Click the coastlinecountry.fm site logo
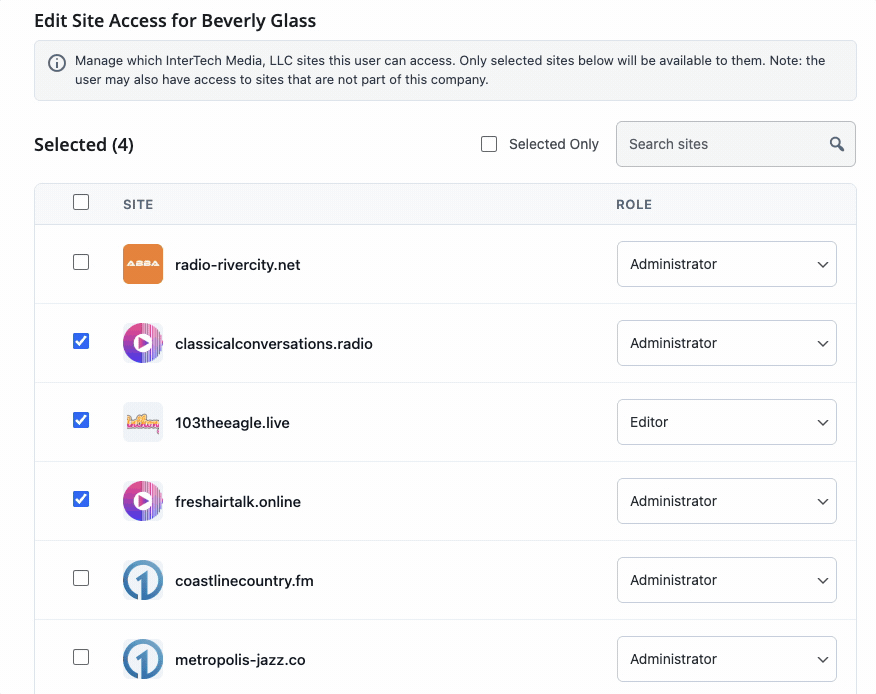This screenshot has width=876, height=694. pos(143,580)
